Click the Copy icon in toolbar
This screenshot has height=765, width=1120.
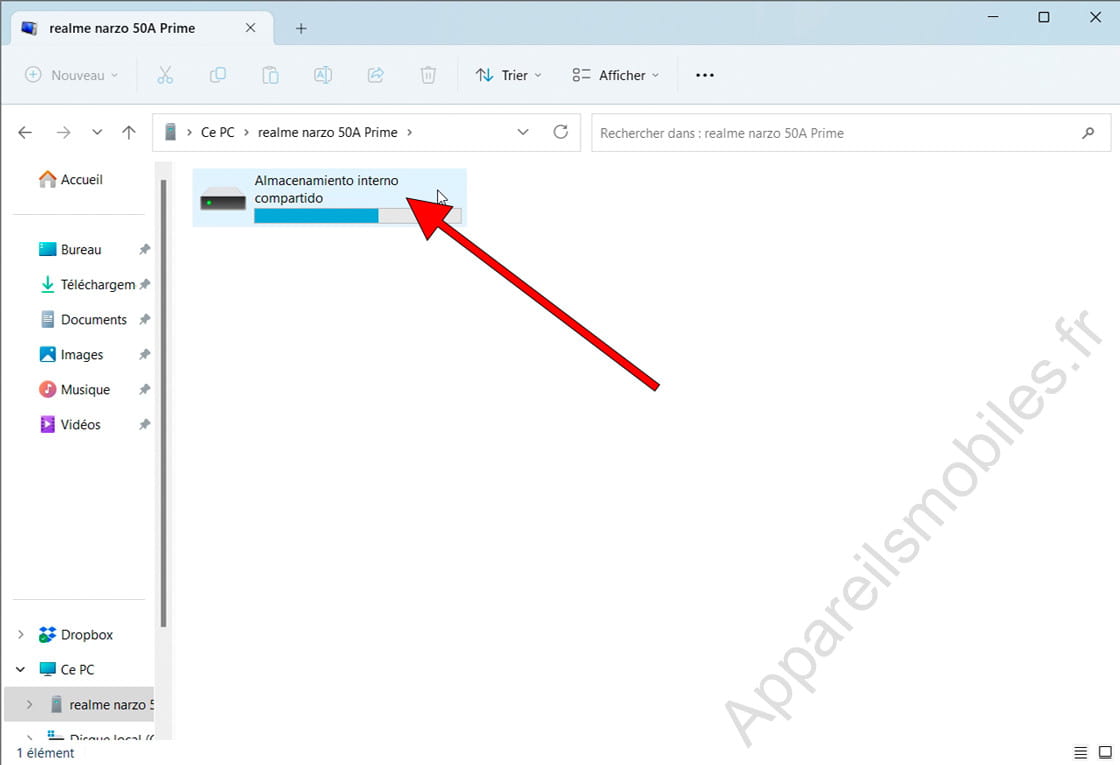pyautogui.click(x=218, y=75)
